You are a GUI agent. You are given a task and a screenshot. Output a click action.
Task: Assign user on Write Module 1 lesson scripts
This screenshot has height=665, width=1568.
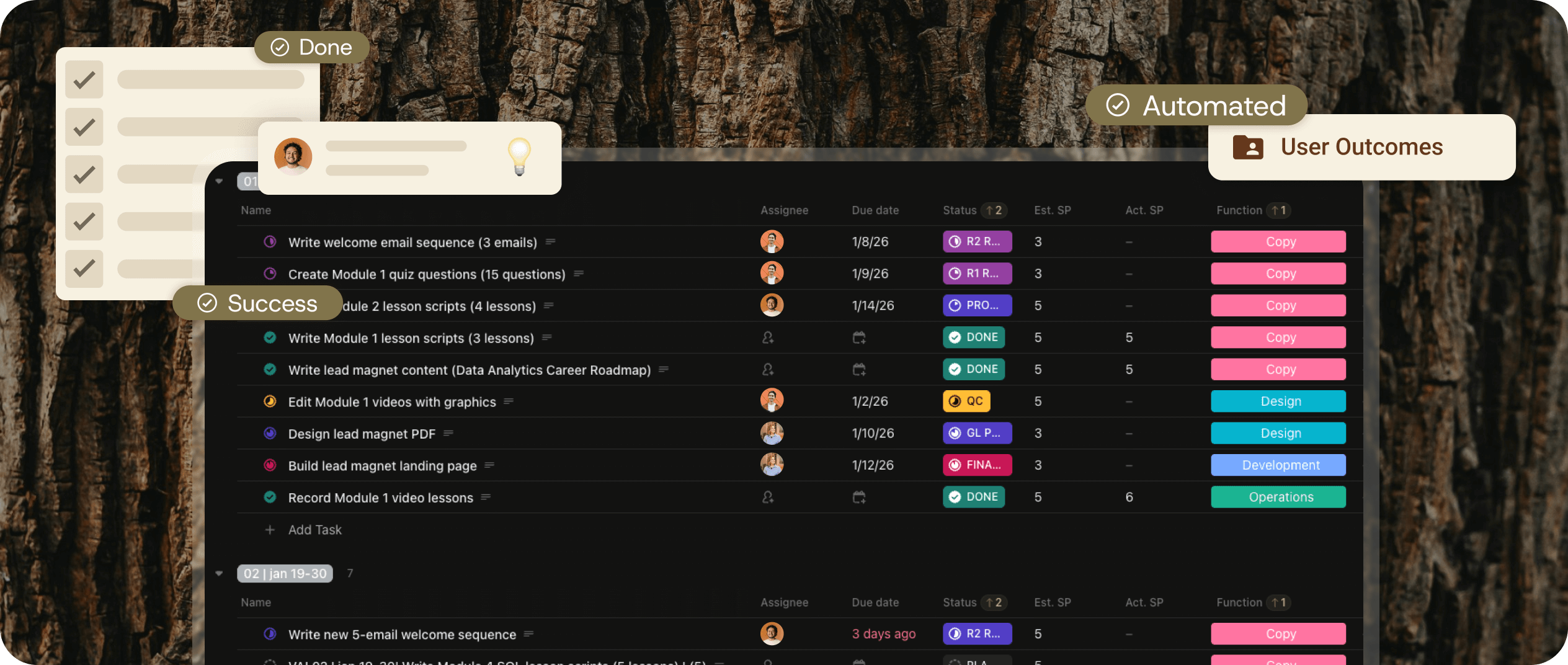pyautogui.click(x=768, y=337)
